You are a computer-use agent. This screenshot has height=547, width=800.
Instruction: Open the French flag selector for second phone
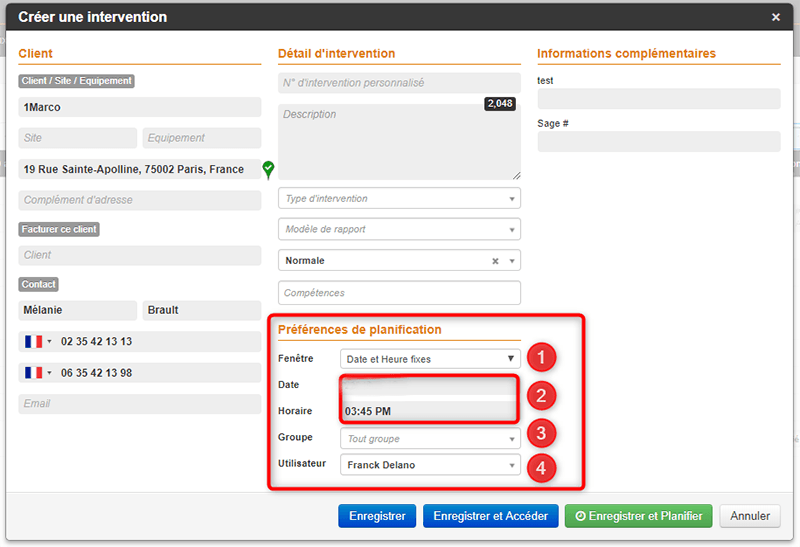click(37, 373)
